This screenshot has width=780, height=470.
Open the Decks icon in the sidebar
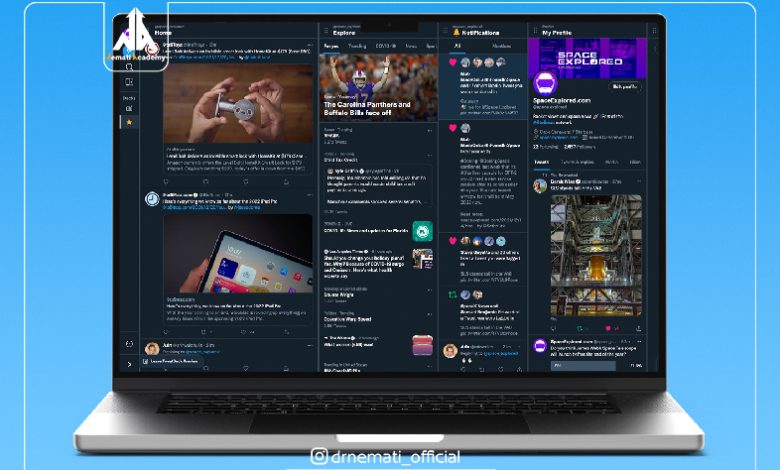click(x=129, y=108)
